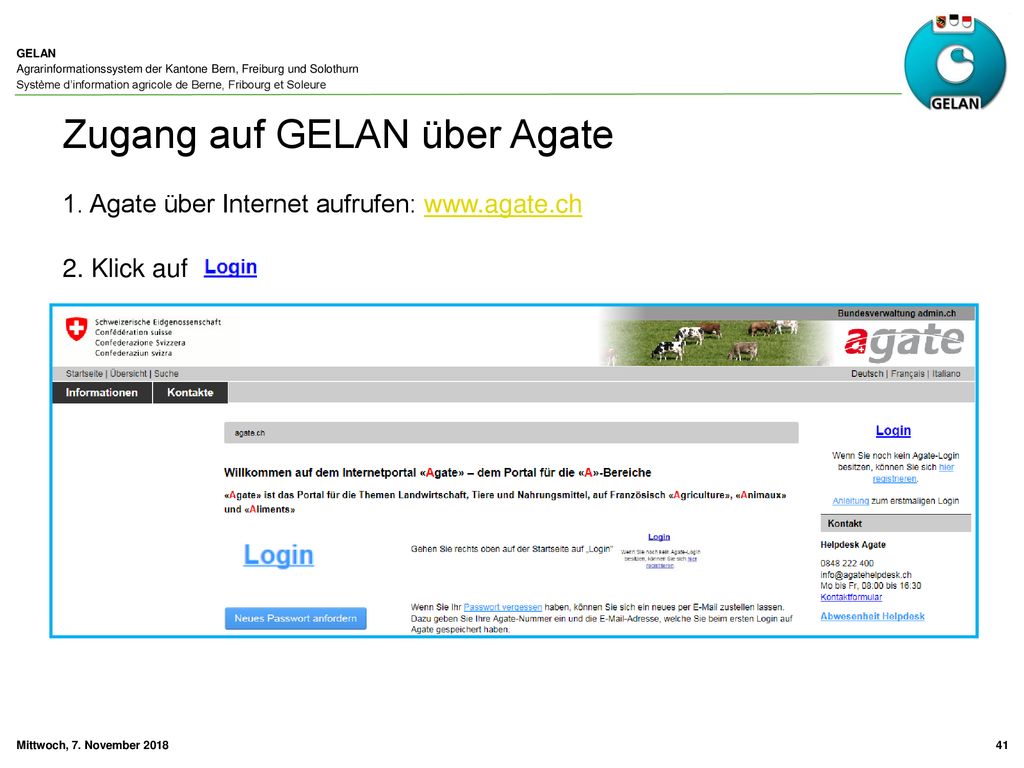Open the Übersicht link

(x=129, y=374)
